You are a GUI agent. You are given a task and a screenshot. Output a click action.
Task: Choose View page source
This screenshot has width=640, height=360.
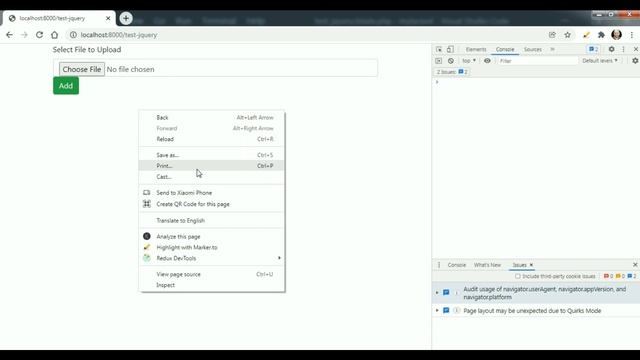pos(212,274)
